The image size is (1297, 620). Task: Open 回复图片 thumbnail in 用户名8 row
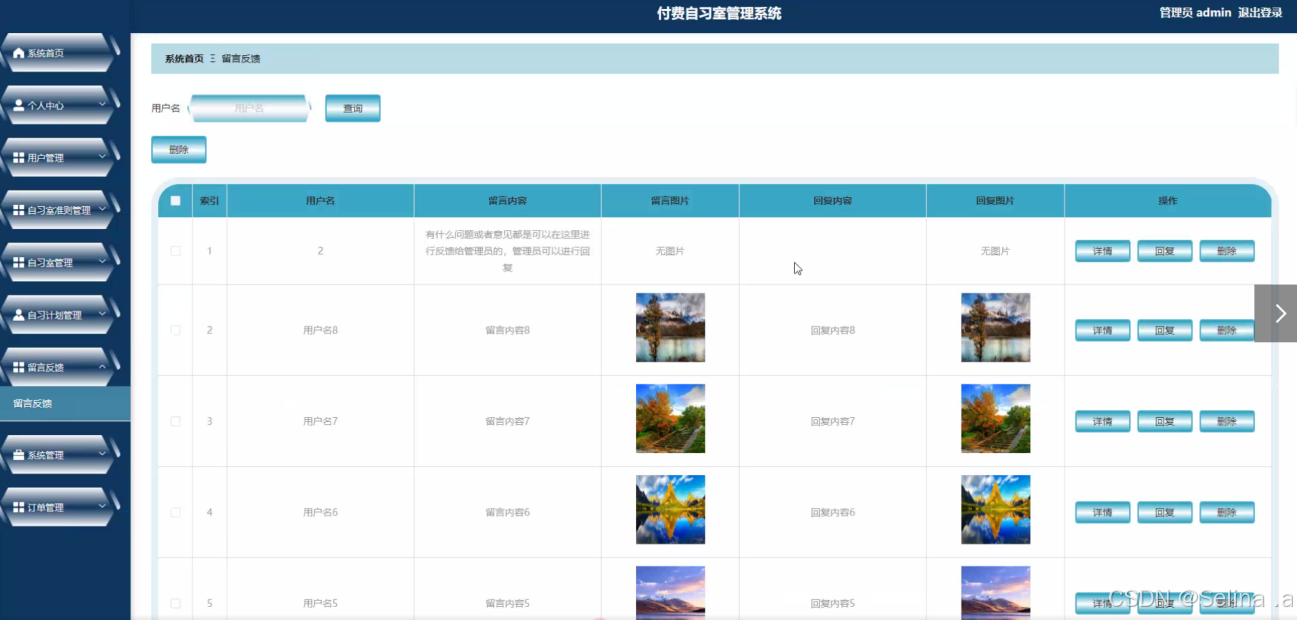point(995,327)
